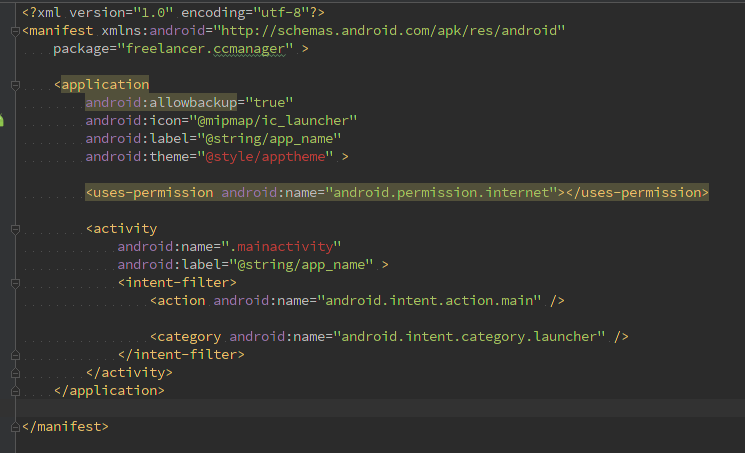Click the package value "freelancer.ccmanager"
The height and width of the screenshot is (453, 745).
(x=205, y=48)
